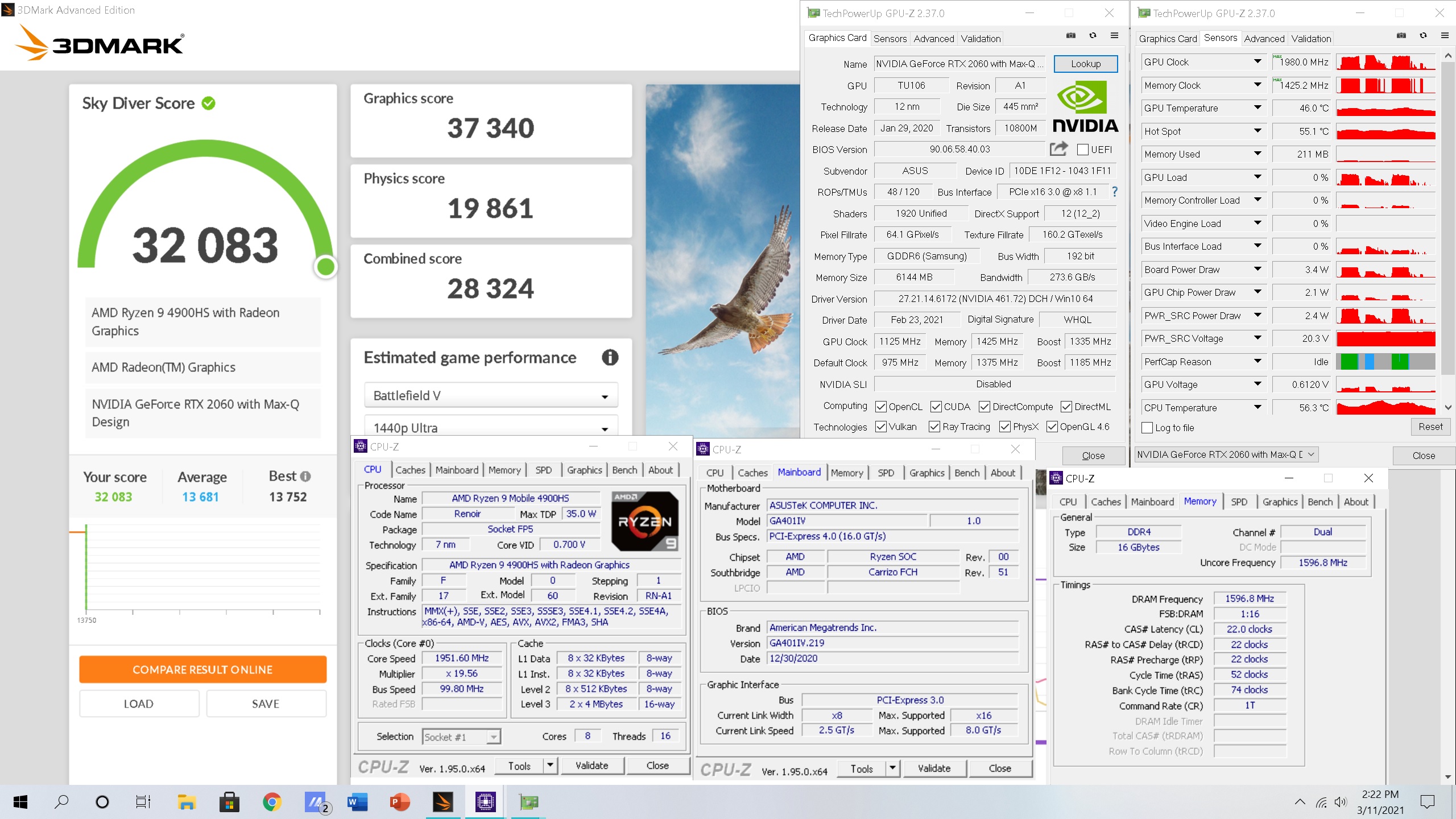Open the Memory Clock sensor dropdown arrow
Screen dimensions: 1456x819
[x=1258, y=85]
